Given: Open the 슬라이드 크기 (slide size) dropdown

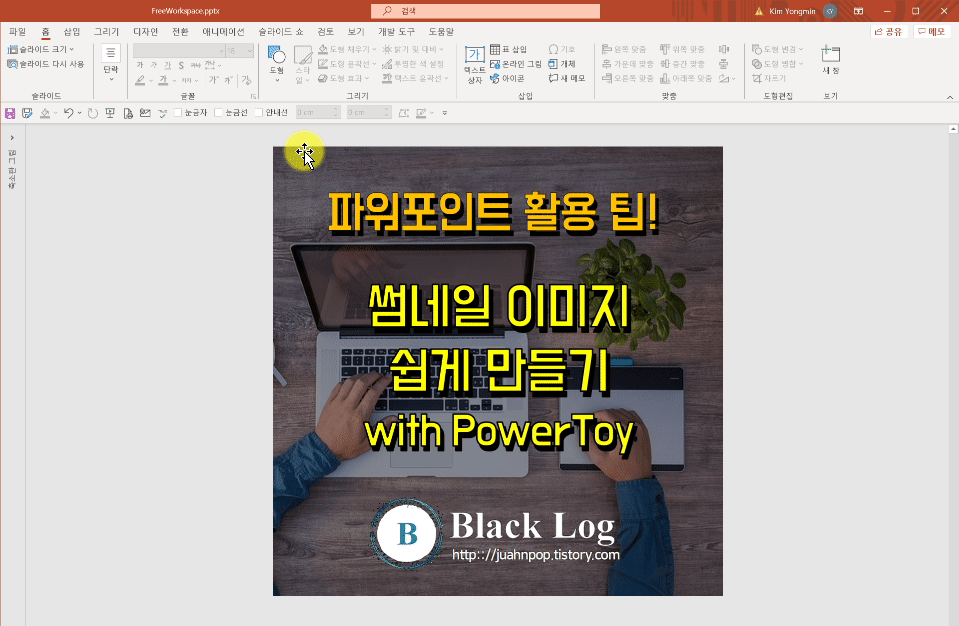Looking at the screenshot, I should tap(40, 50).
